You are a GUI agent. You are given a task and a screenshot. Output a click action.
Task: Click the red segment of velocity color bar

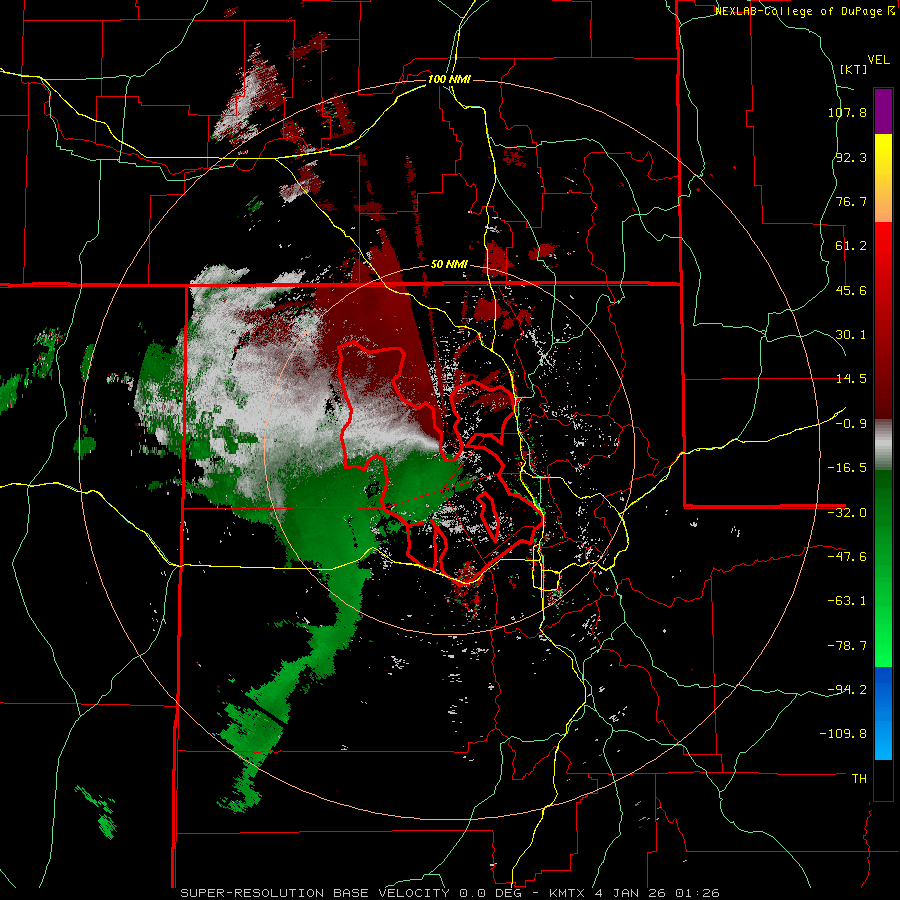[883, 320]
